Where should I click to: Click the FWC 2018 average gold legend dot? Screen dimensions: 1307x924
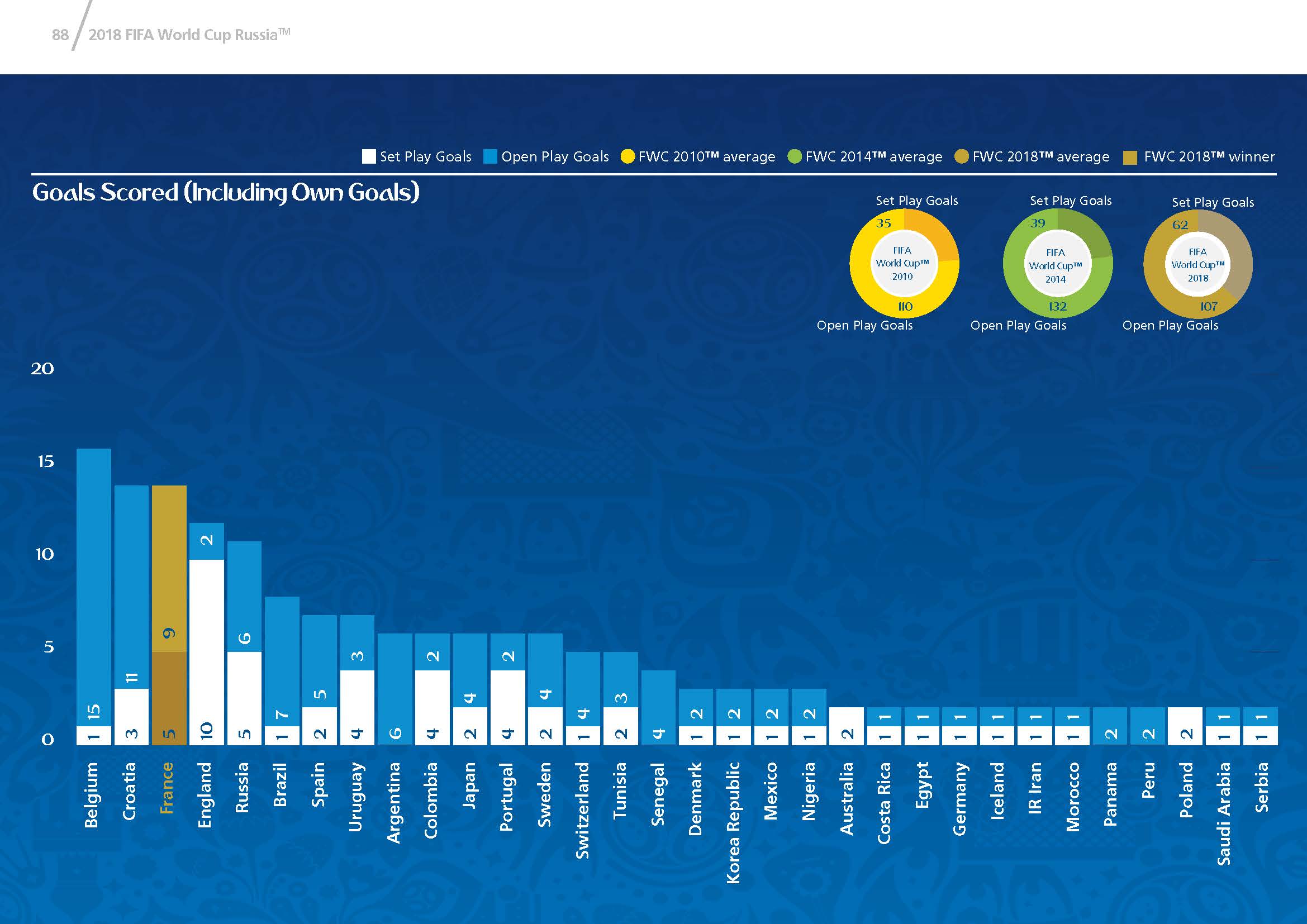click(962, 156)
